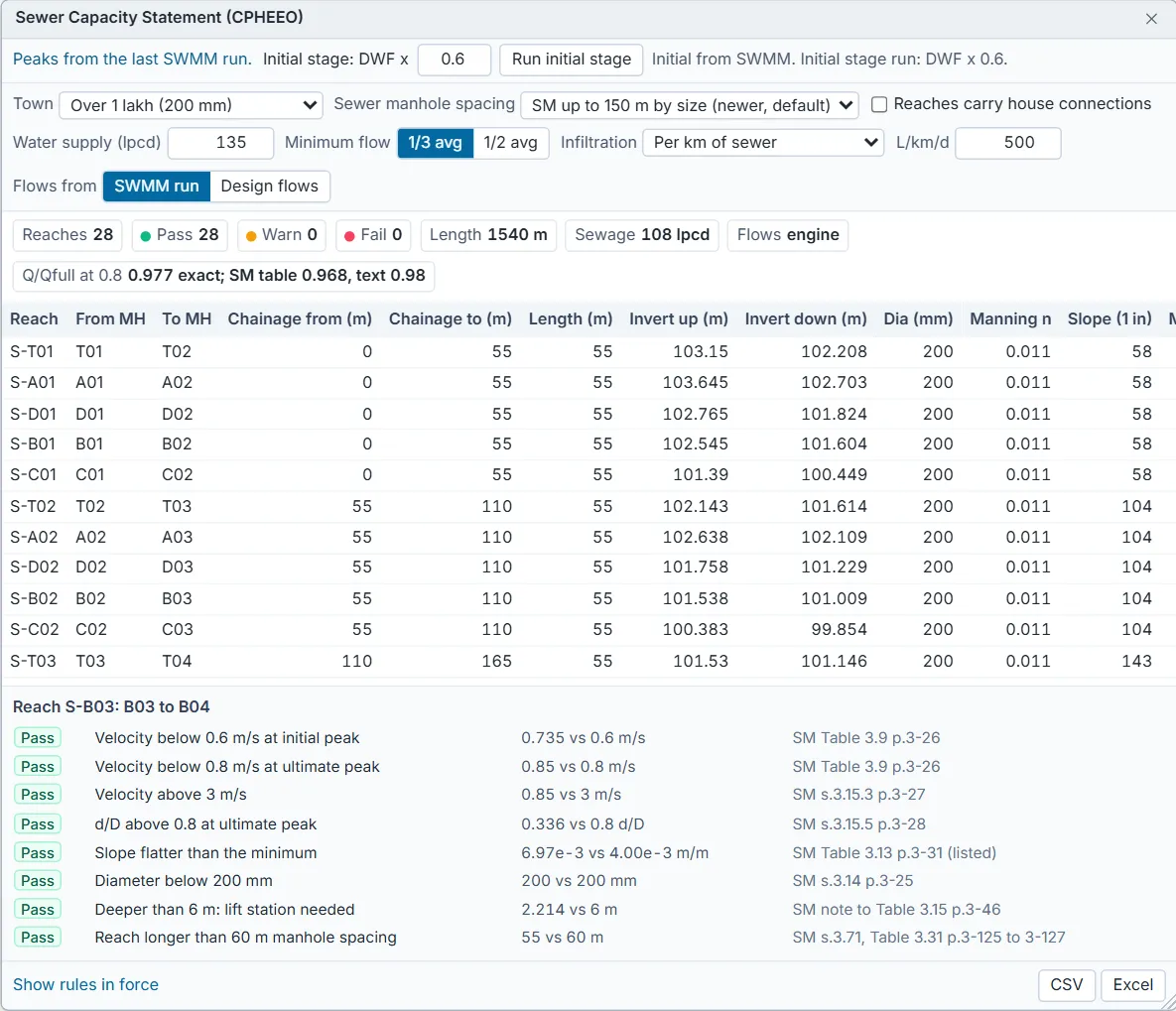This screenshot has height=1011, width=1176.
Task: Click the Sewage 108 lpcd chip
Action: pos(642,235)
